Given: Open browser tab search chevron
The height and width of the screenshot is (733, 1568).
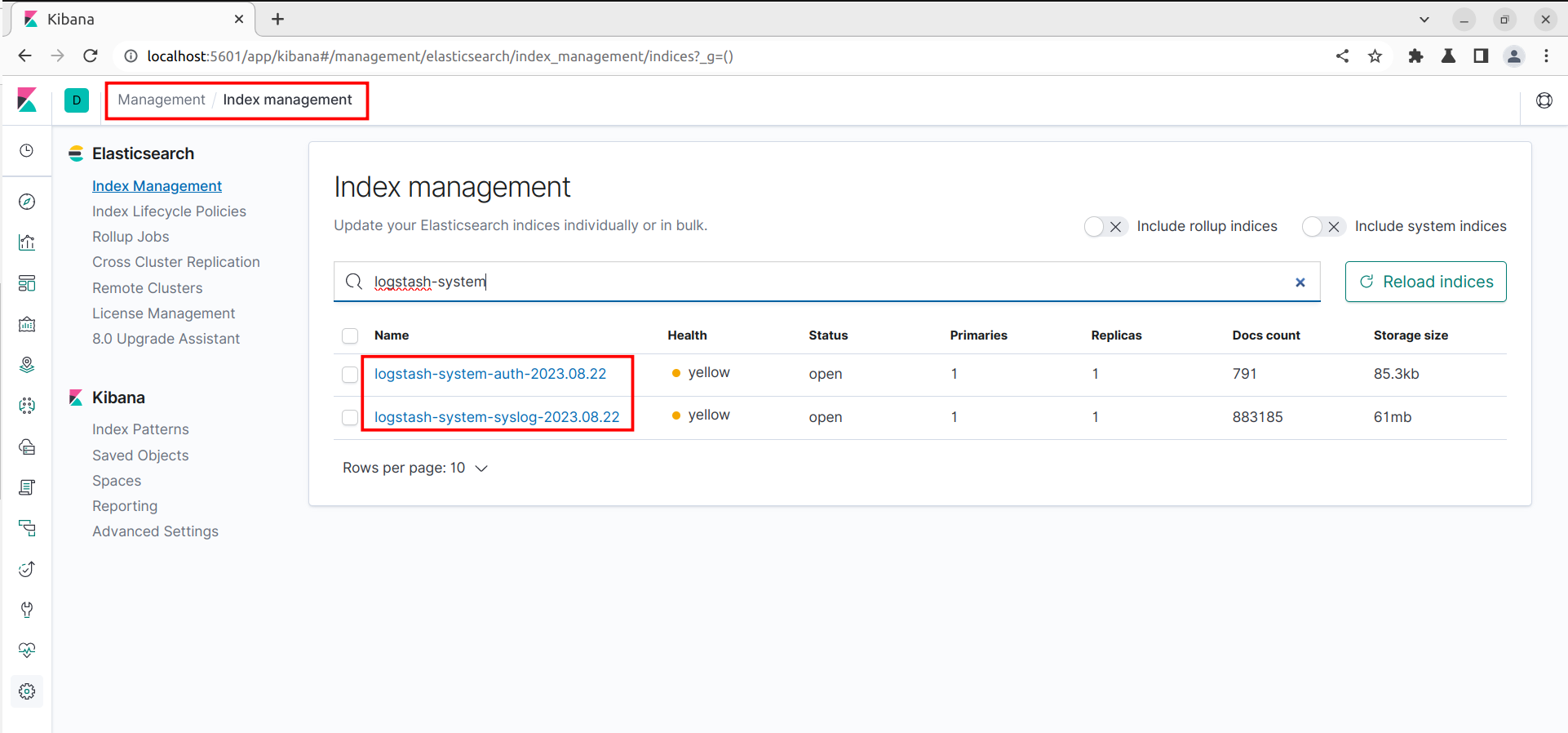Looking at the screenshot, I should (x=1424, y=20).
